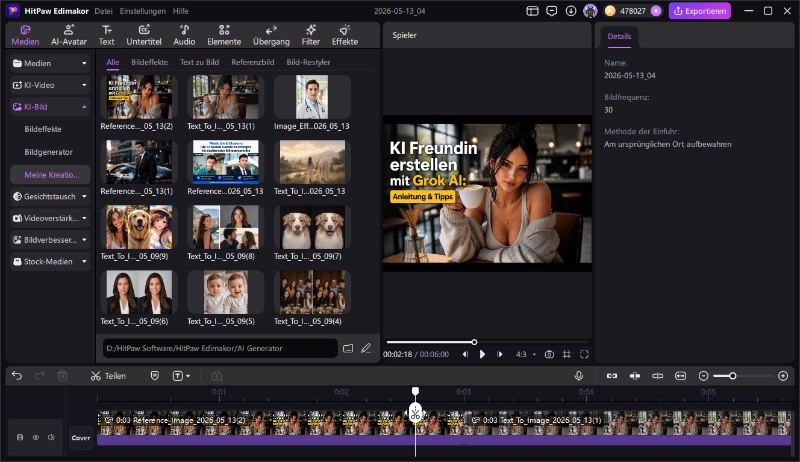Toggle the second timeline link icon

click(635, 376)
